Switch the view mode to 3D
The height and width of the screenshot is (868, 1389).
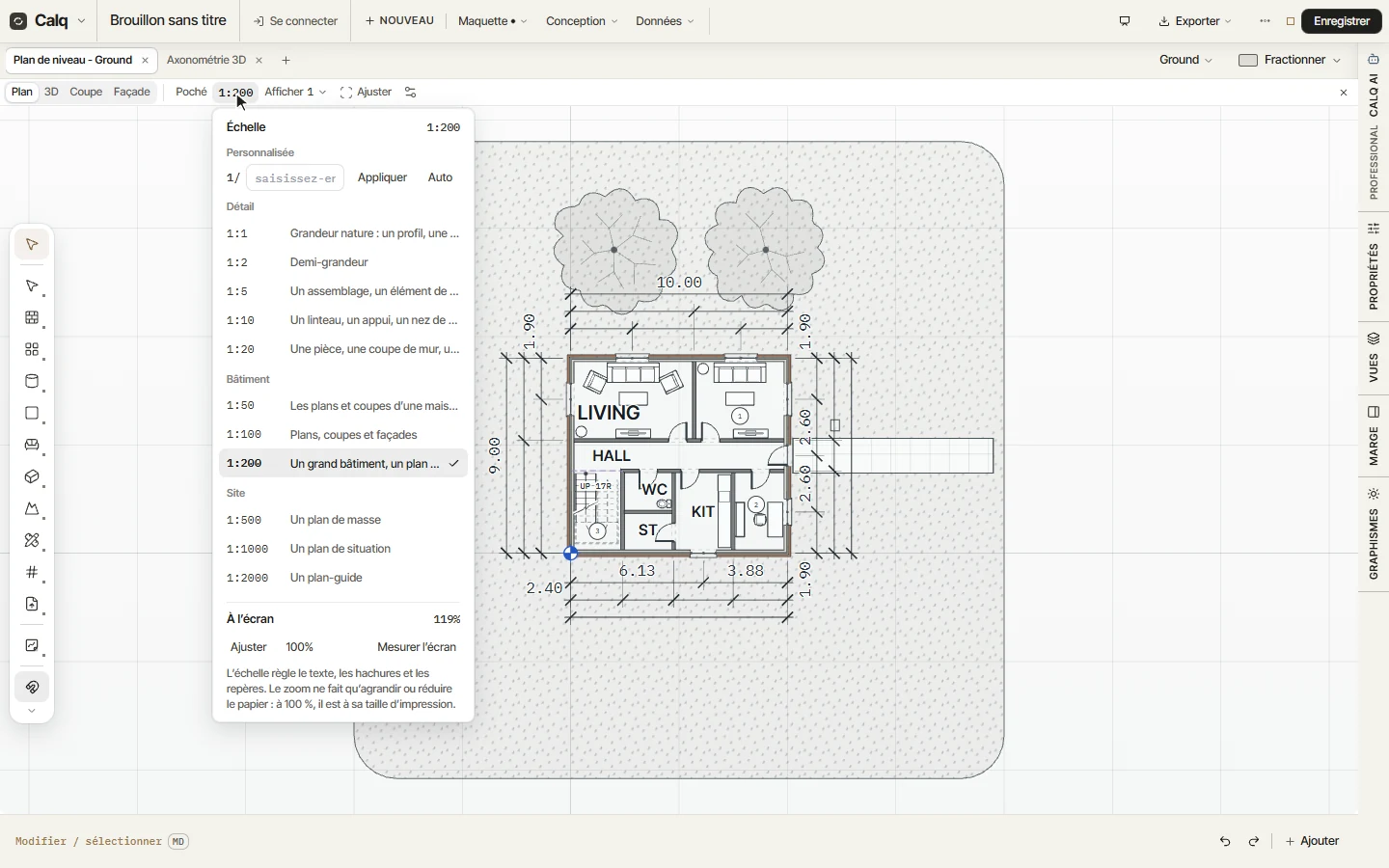coord(51,93)
